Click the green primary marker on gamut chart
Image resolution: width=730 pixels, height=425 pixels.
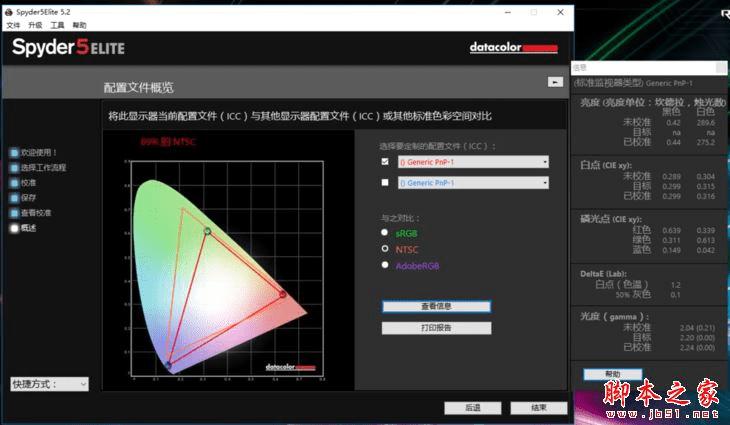(x=208, y=231)
